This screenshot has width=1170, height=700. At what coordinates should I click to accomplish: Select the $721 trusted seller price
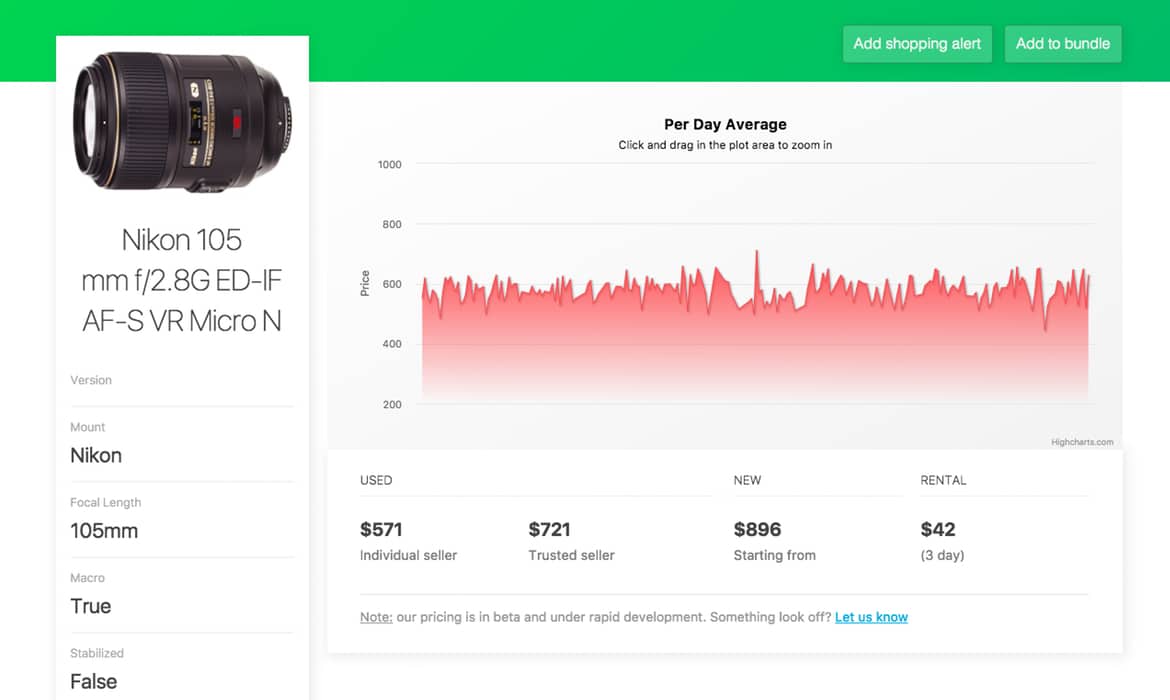point(549,529)
